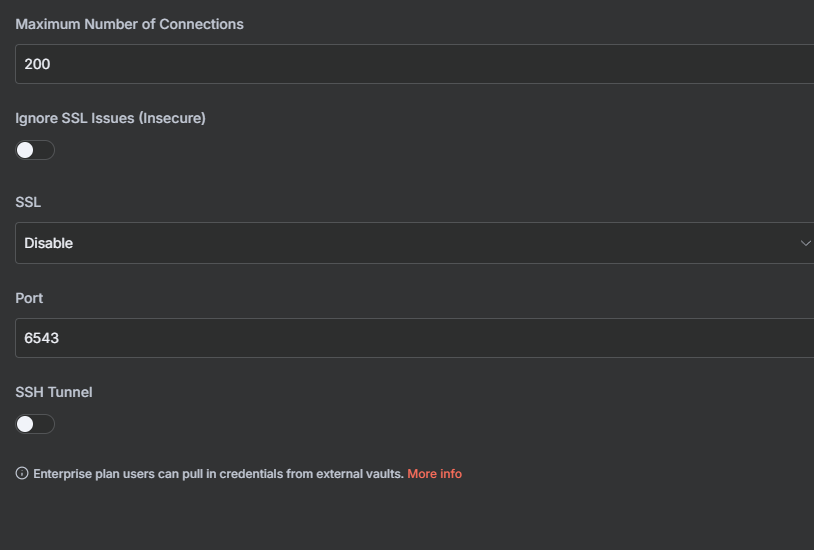Click the info circle icon beside Enterprise note

click(22, 474)
